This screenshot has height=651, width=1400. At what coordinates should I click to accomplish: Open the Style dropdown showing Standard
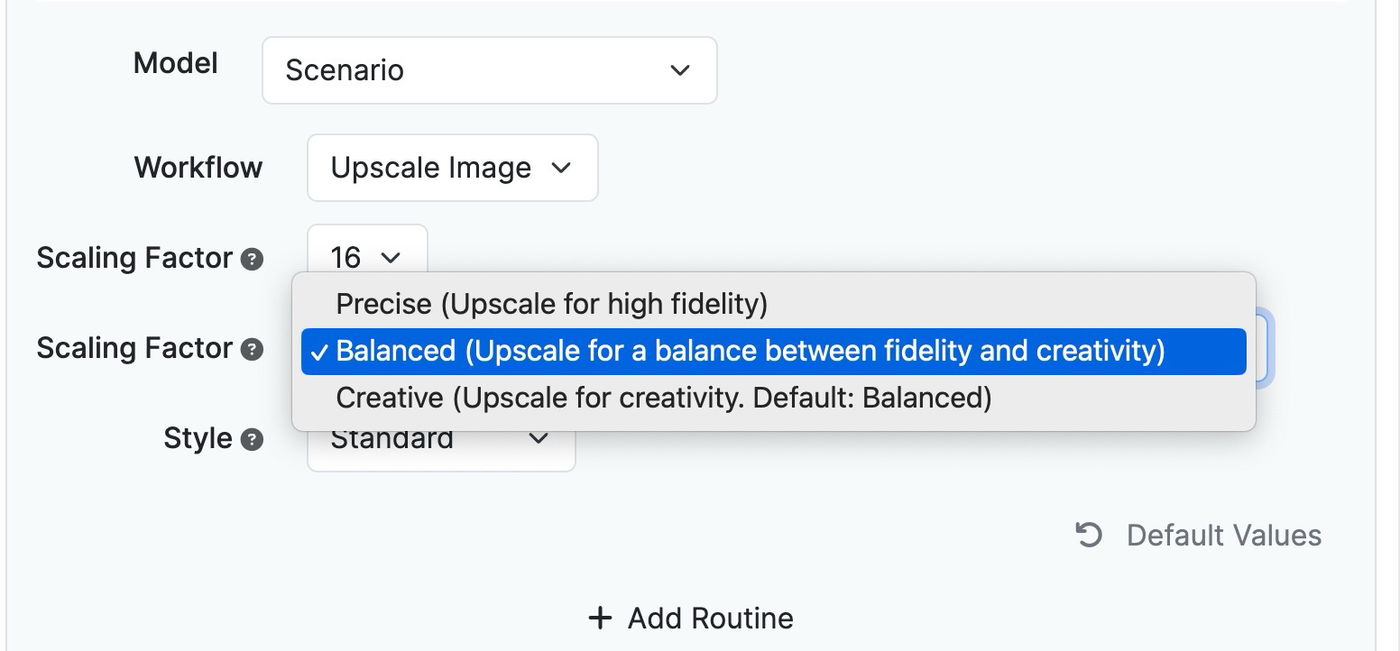(x=440, y=446)
